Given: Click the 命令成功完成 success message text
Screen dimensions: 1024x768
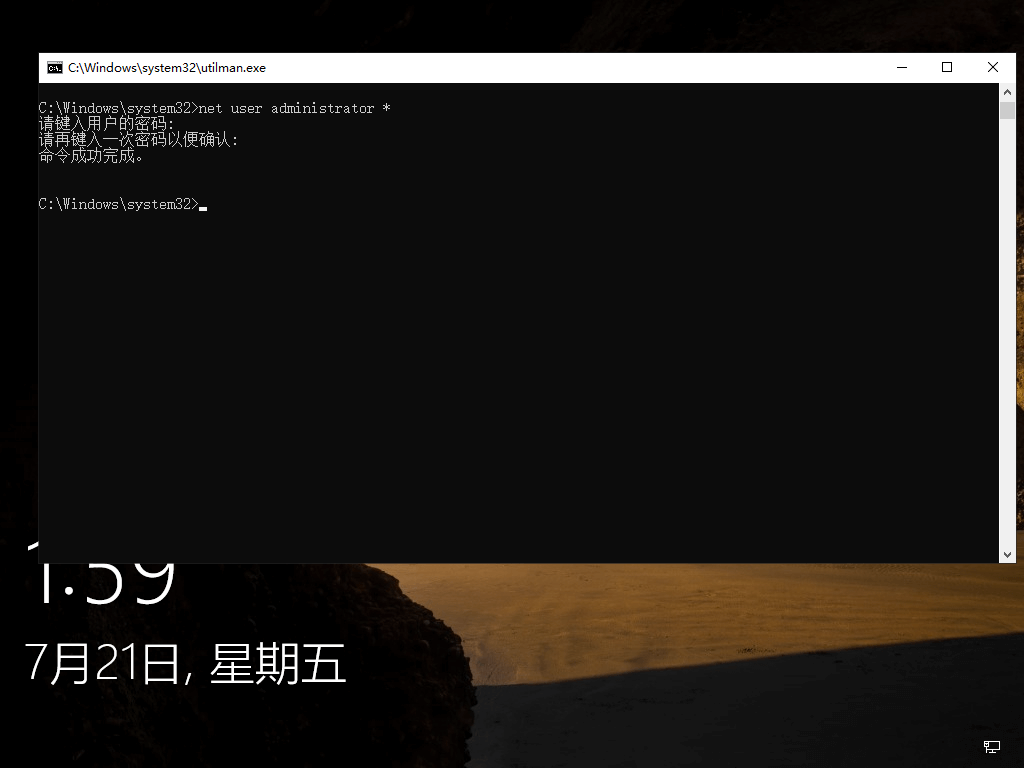Looking at the screenshot, I should (x=90, y=156).
